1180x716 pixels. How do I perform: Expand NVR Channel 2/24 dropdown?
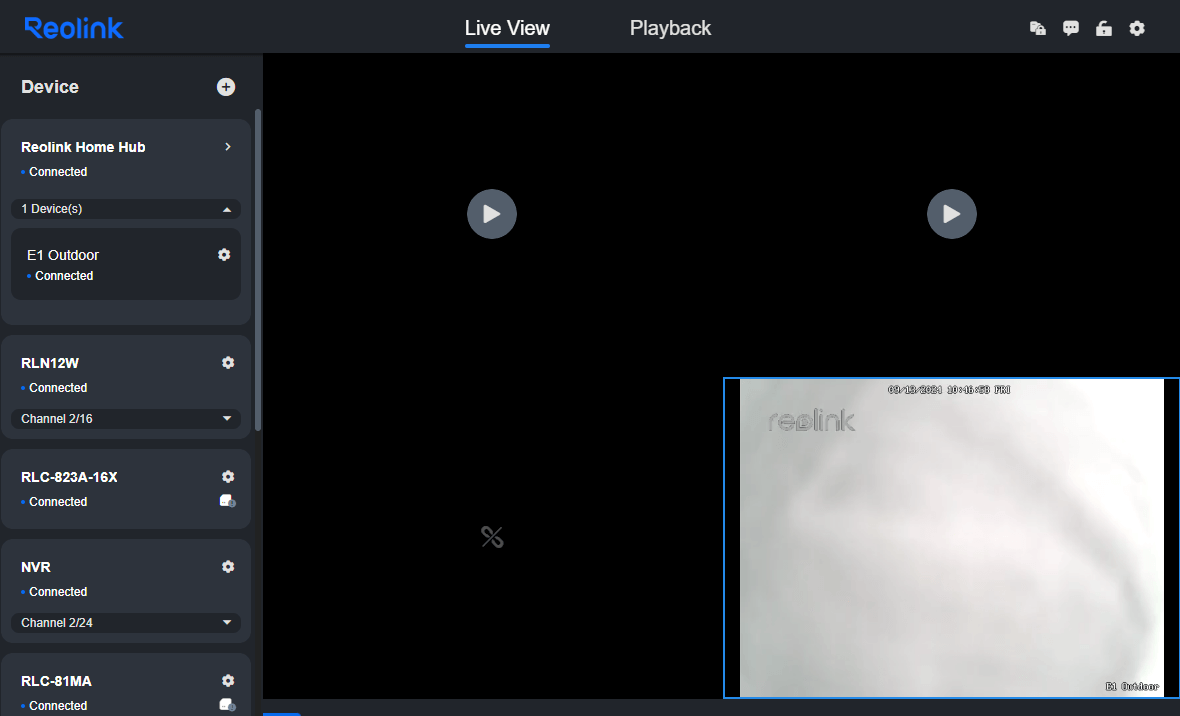point(126,623)
